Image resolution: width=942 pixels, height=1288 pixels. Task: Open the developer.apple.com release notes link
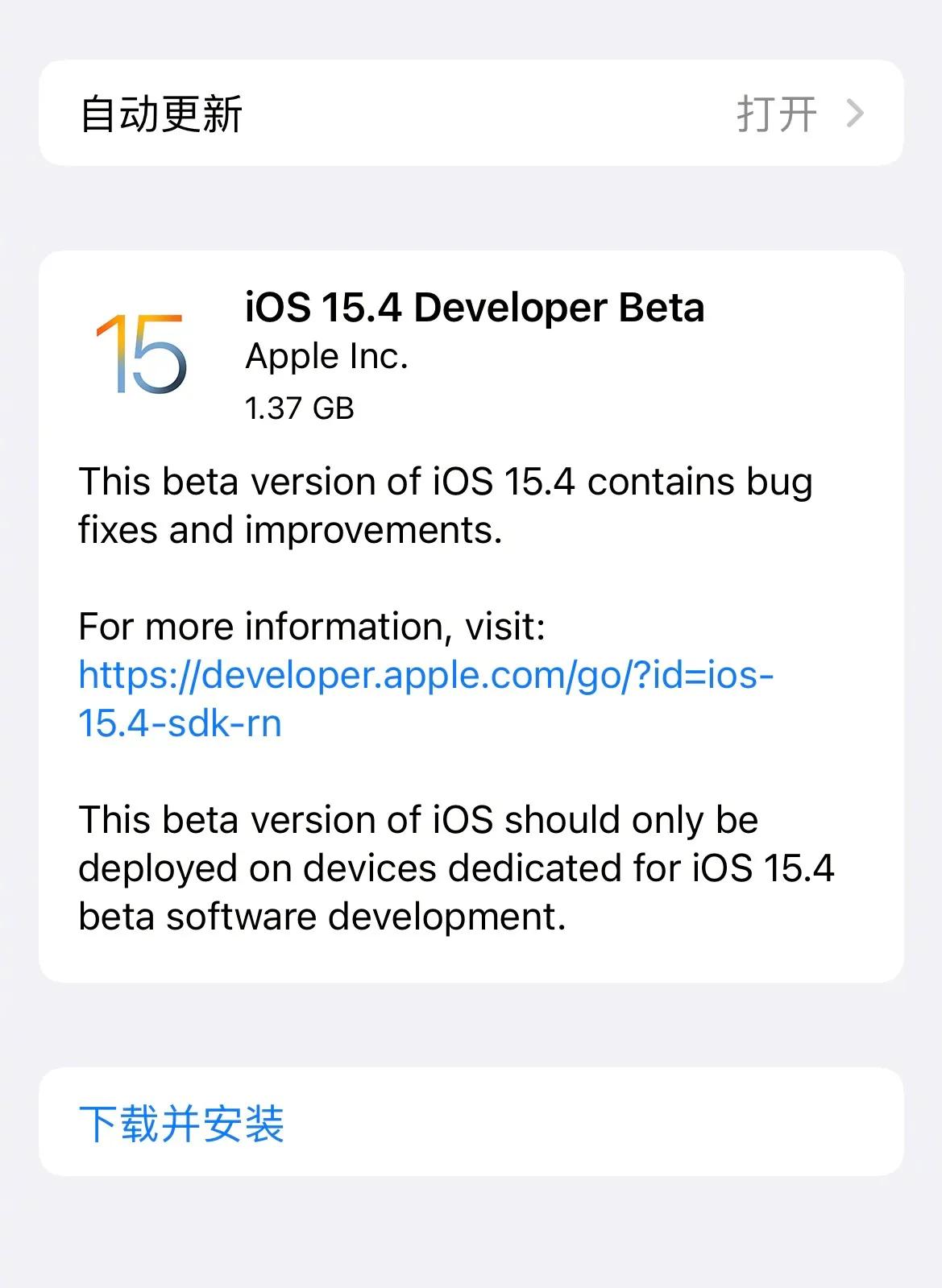coord(426,674)
